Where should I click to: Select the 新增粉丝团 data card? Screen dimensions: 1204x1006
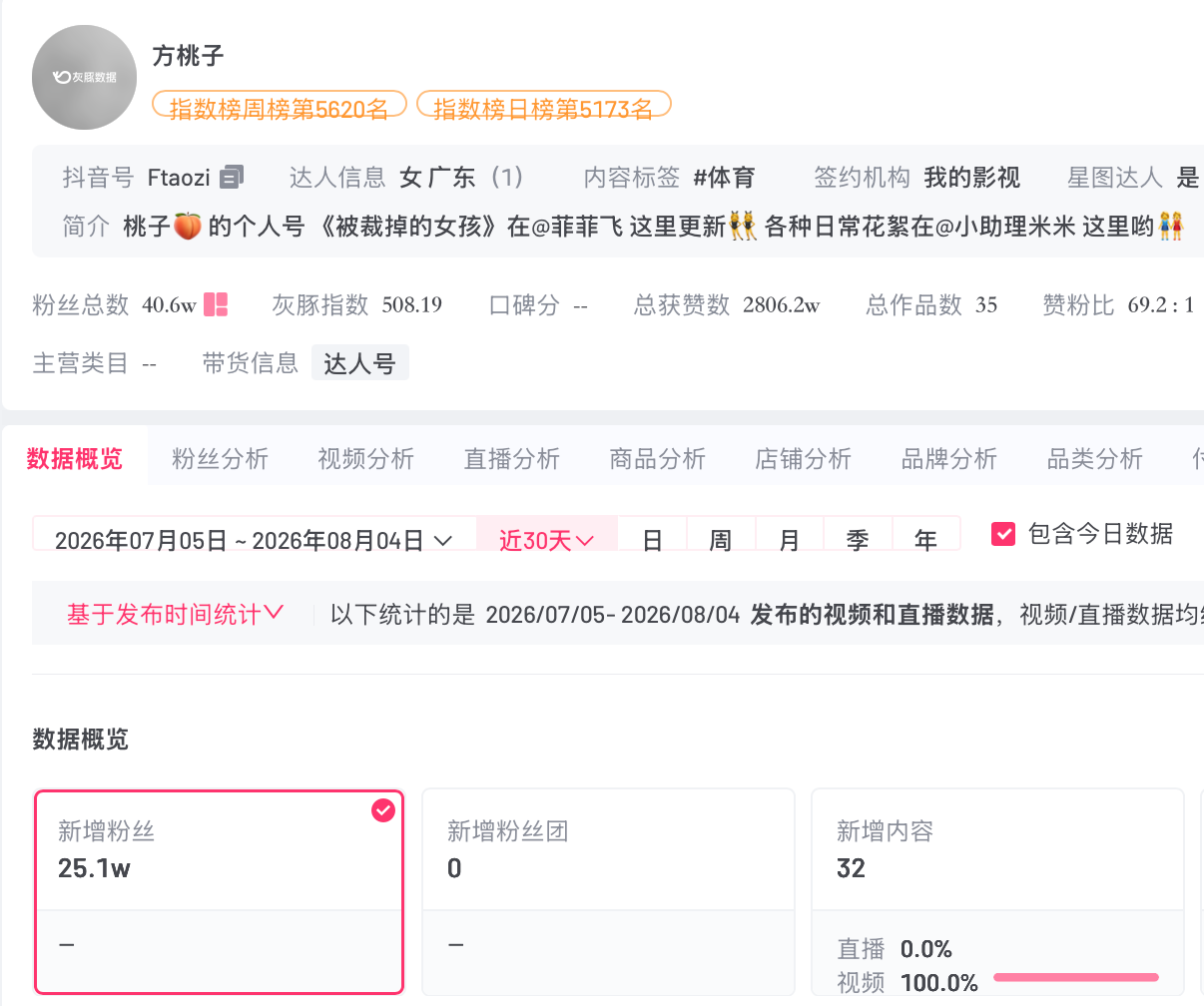(609, 892)
